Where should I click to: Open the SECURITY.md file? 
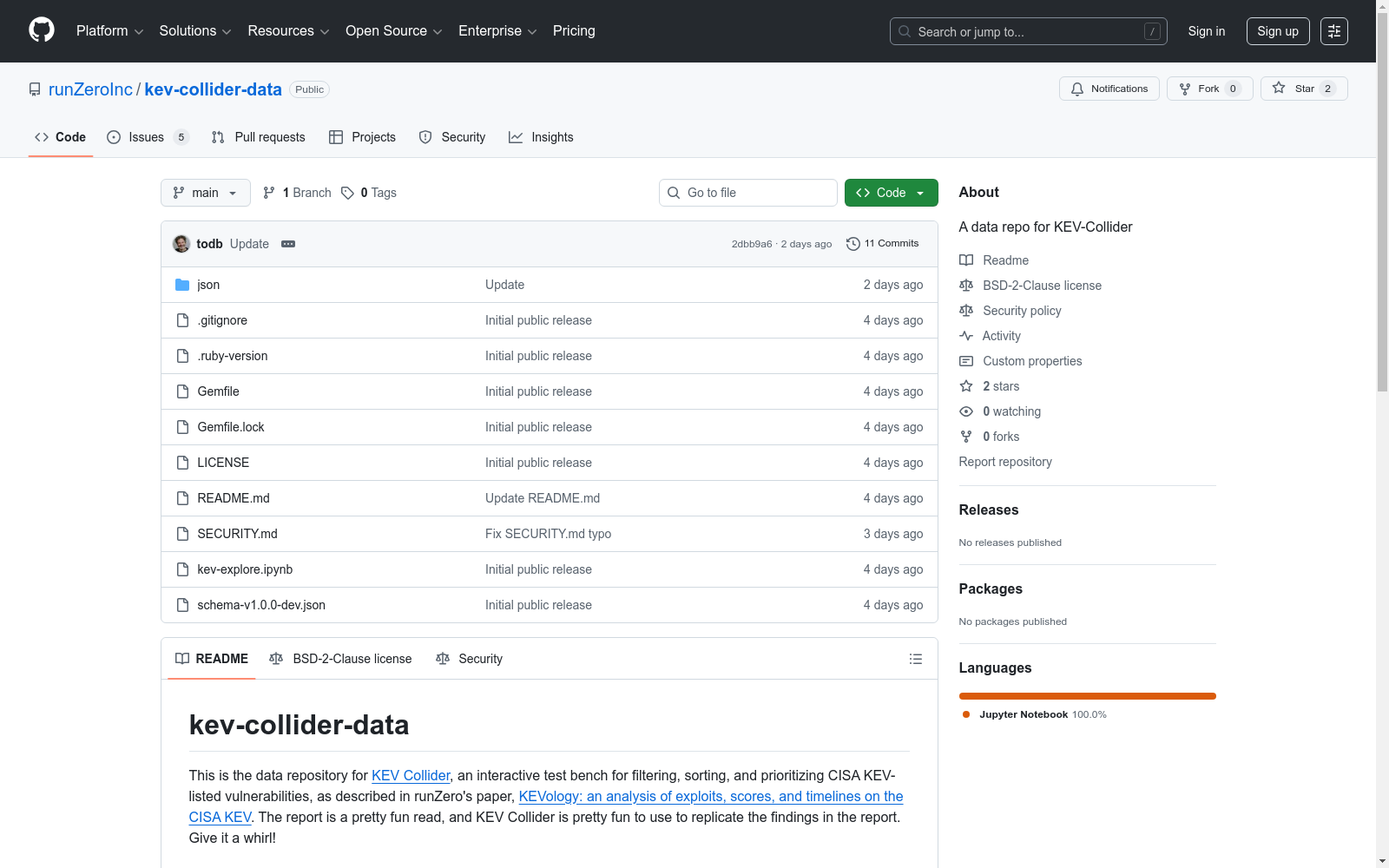pos(237,534)
